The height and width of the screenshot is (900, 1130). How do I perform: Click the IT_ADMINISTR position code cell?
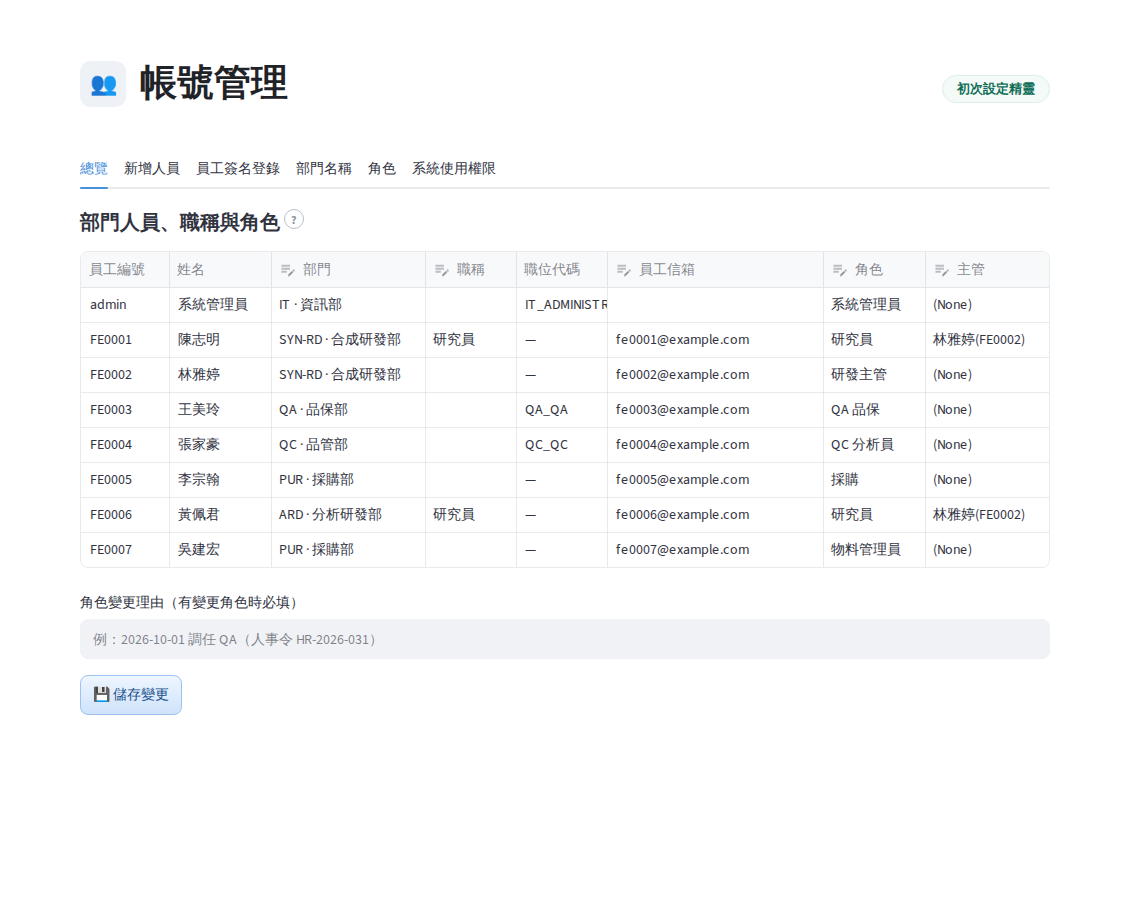point(562,305)
